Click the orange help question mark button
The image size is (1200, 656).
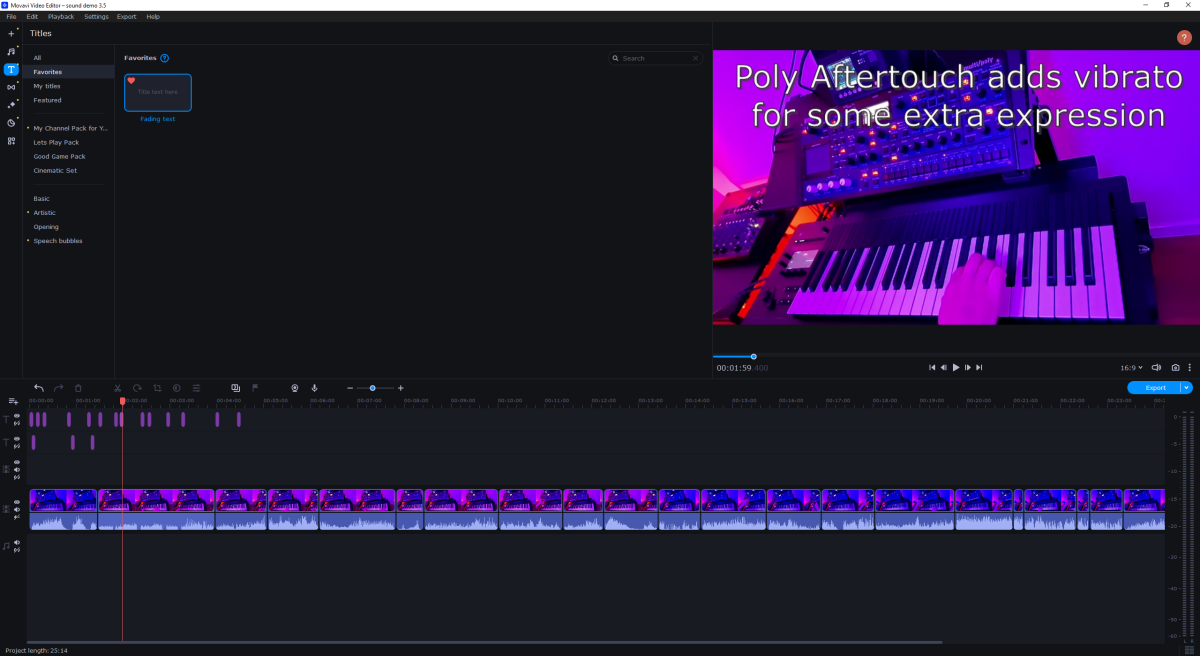(x=1184, y=37)
